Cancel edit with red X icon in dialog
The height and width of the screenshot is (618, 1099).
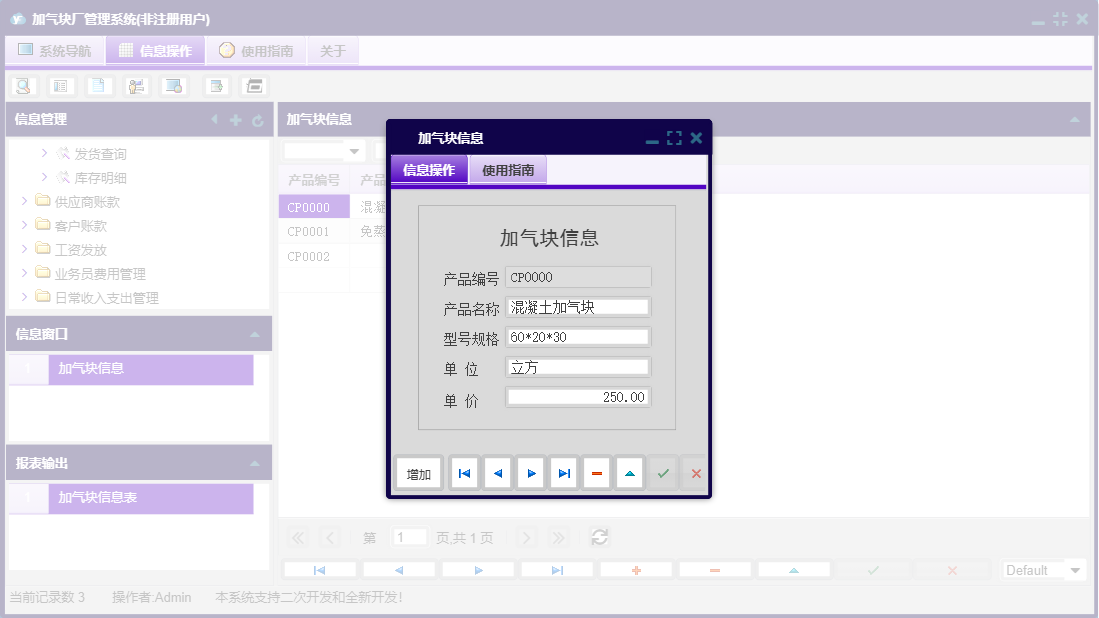(696, 472)
